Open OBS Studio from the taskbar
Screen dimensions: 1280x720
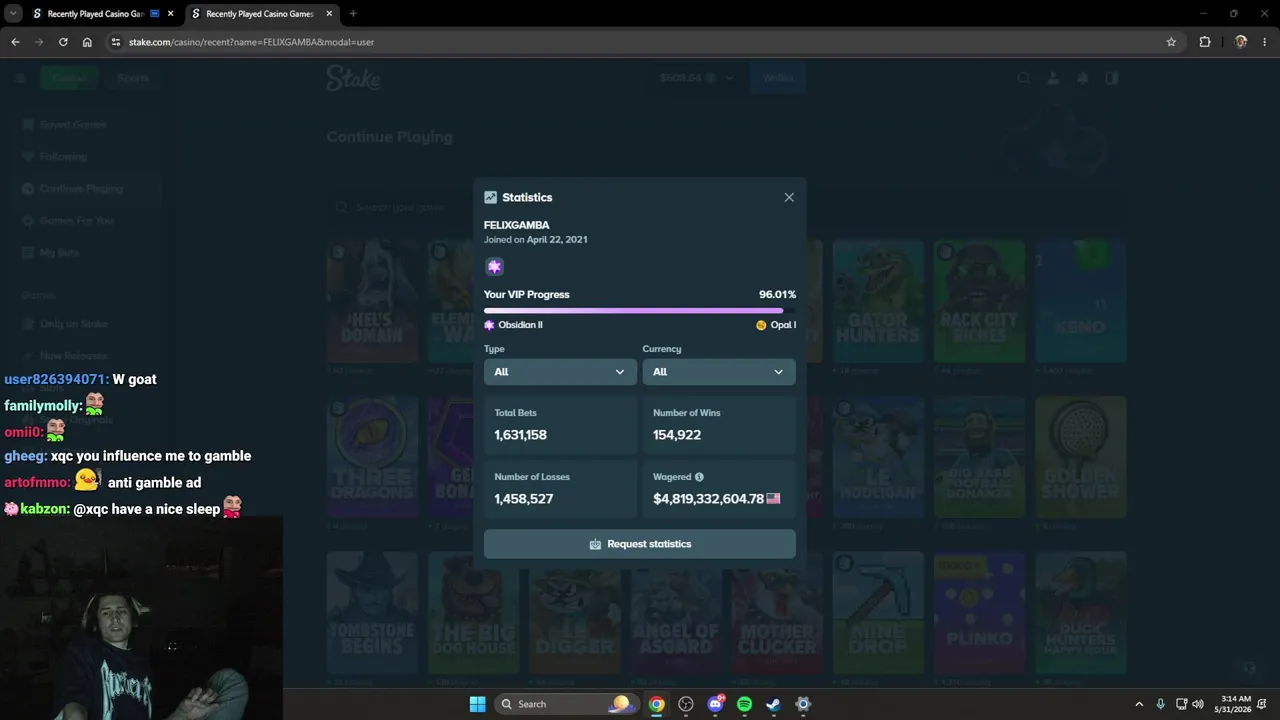(686, 704)
